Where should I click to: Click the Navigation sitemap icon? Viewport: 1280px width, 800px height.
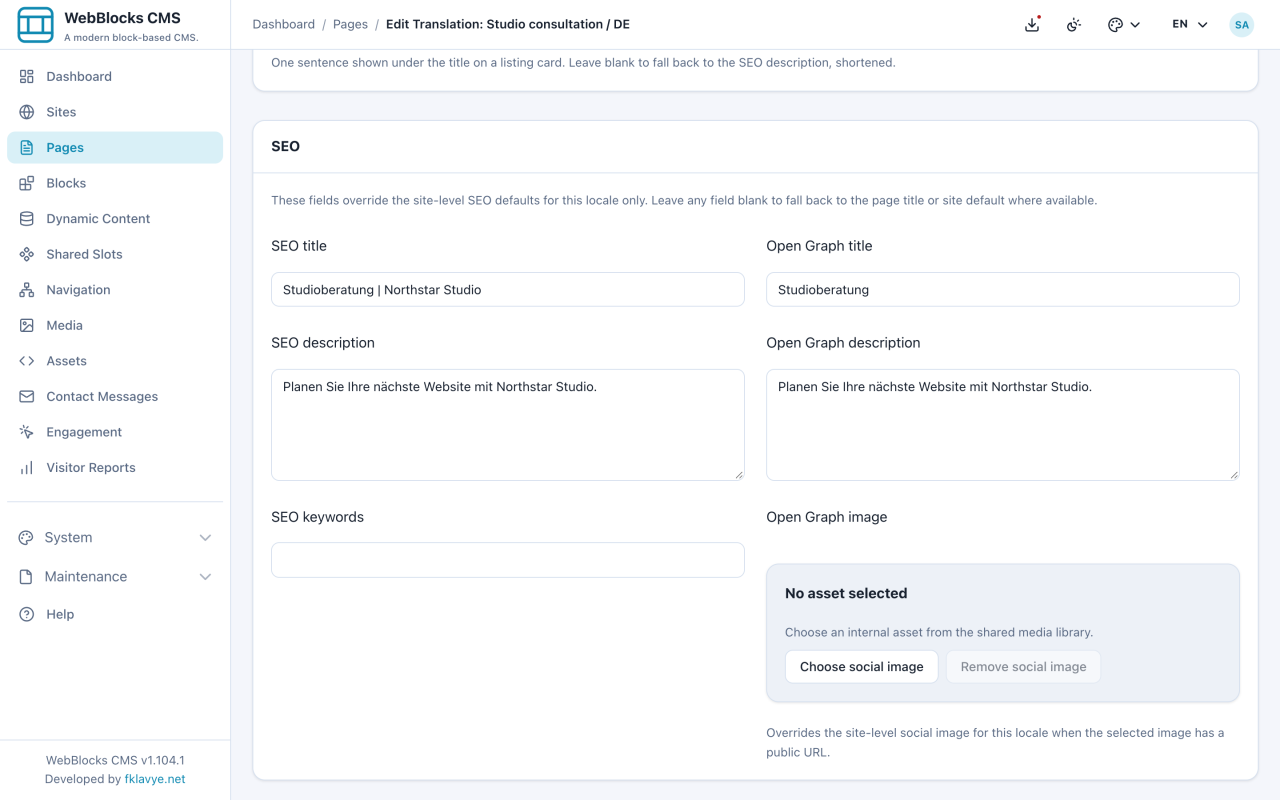tap(27, 290)
